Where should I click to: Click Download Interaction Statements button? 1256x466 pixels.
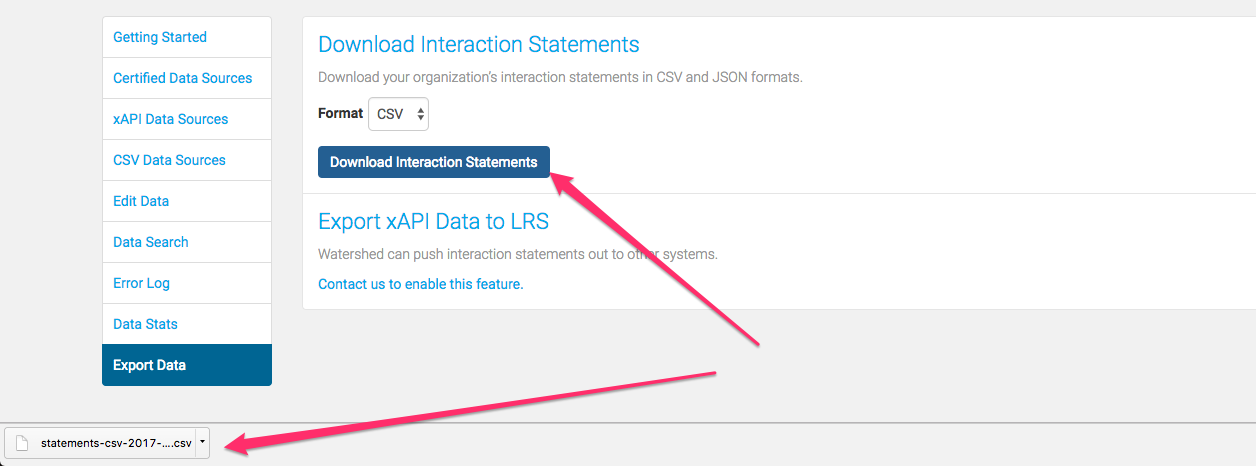point(434,162)
